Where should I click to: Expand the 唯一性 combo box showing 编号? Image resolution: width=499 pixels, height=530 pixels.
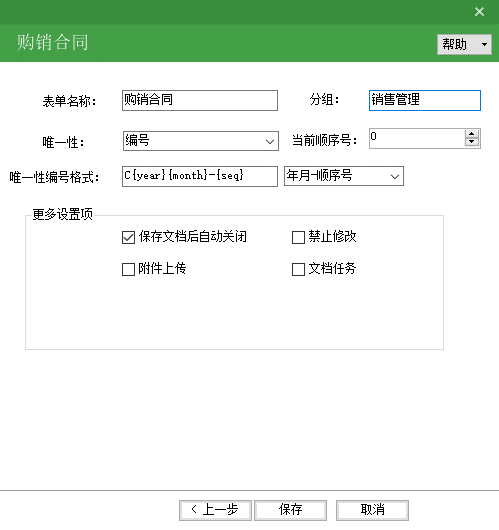(x=201, y=141)
